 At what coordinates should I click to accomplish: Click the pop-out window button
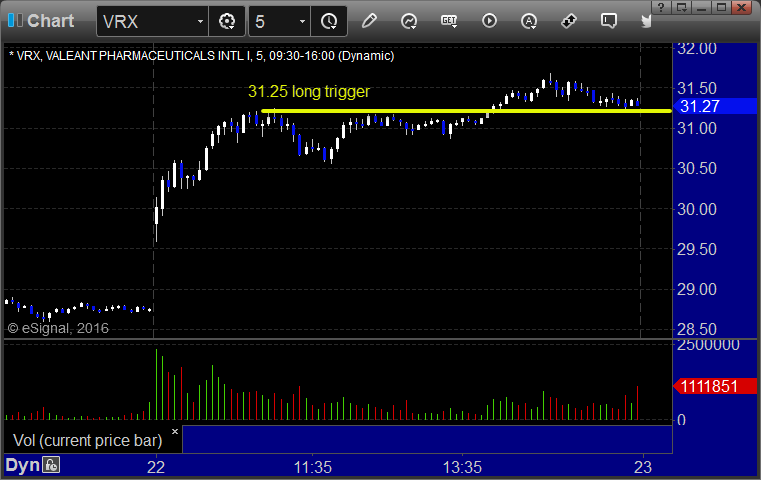coord(681,8)
